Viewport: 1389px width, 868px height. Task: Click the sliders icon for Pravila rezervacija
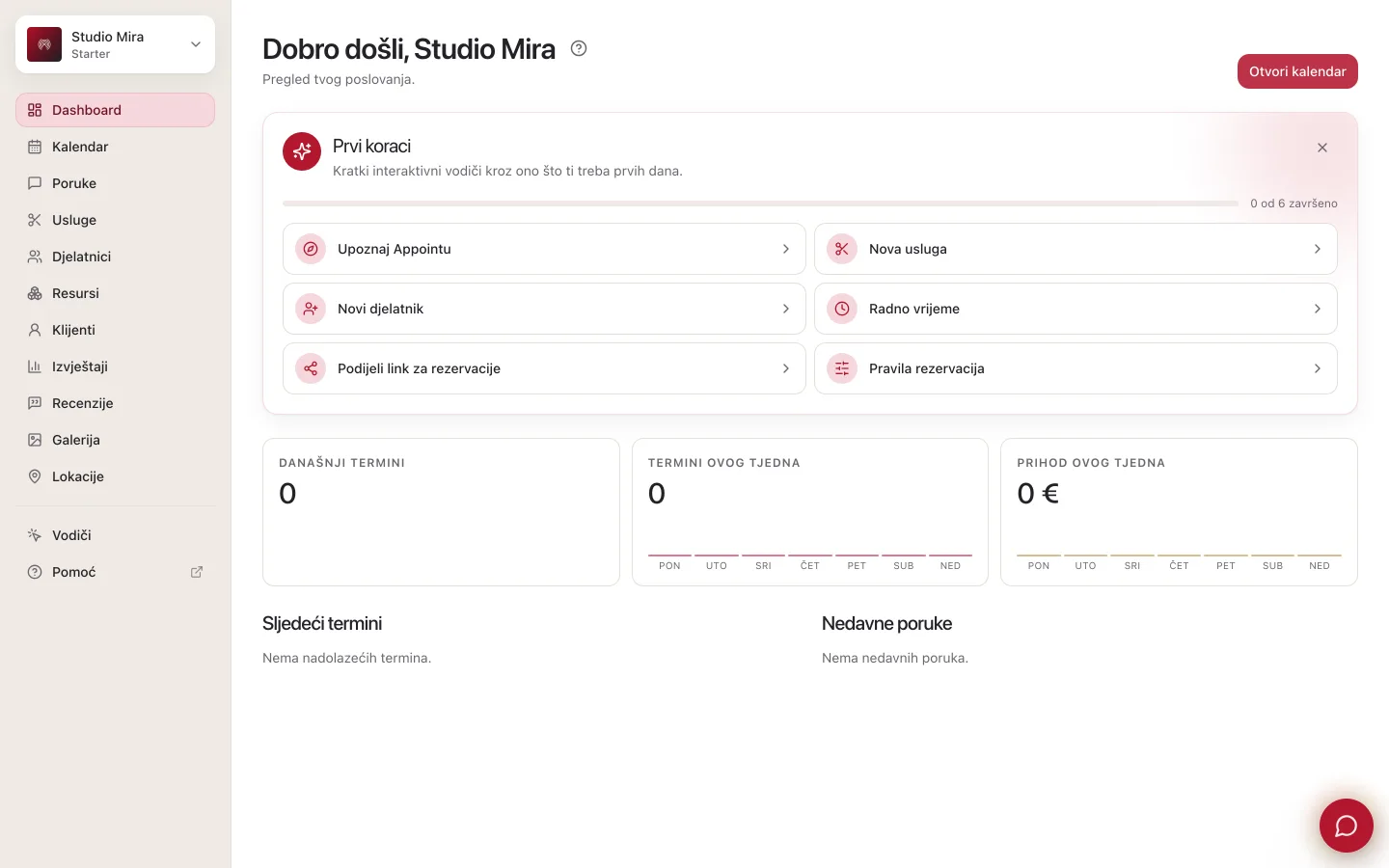pyautogui.click(x=842, y=368)
